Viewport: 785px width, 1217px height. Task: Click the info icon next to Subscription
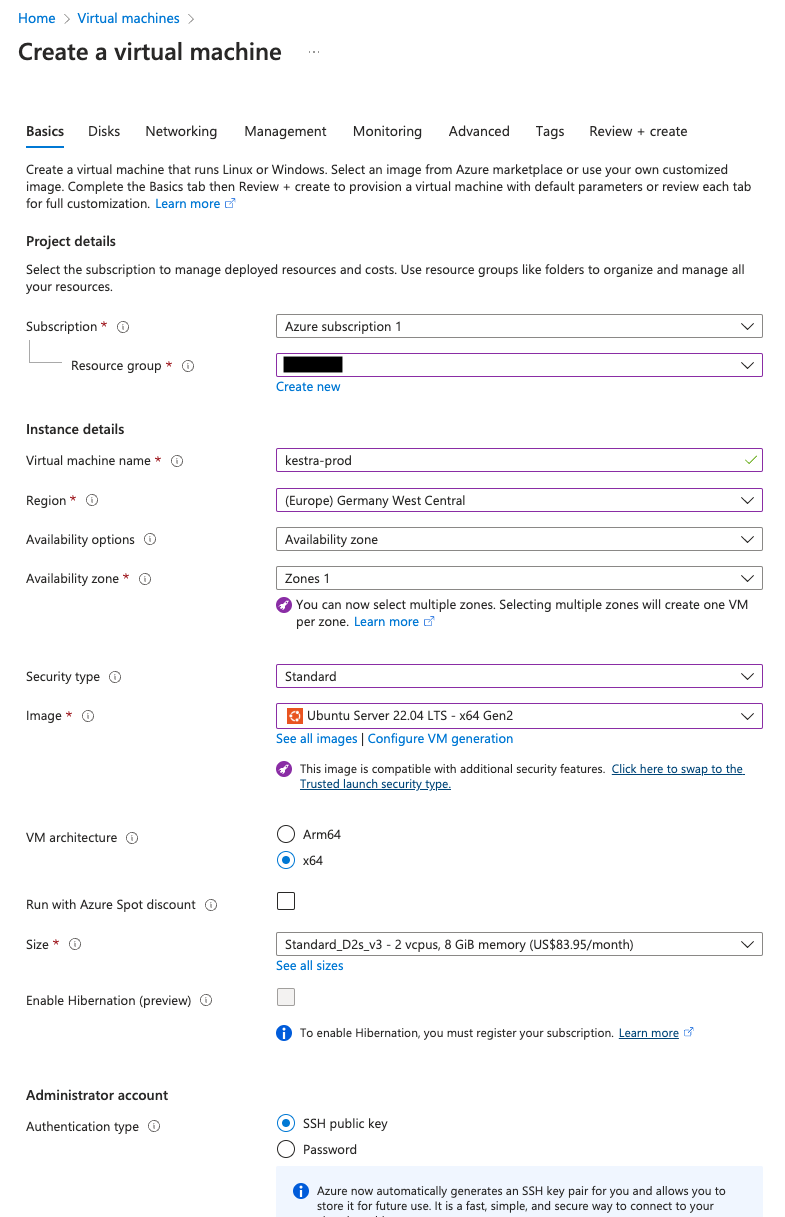click(x=123, y=327)
